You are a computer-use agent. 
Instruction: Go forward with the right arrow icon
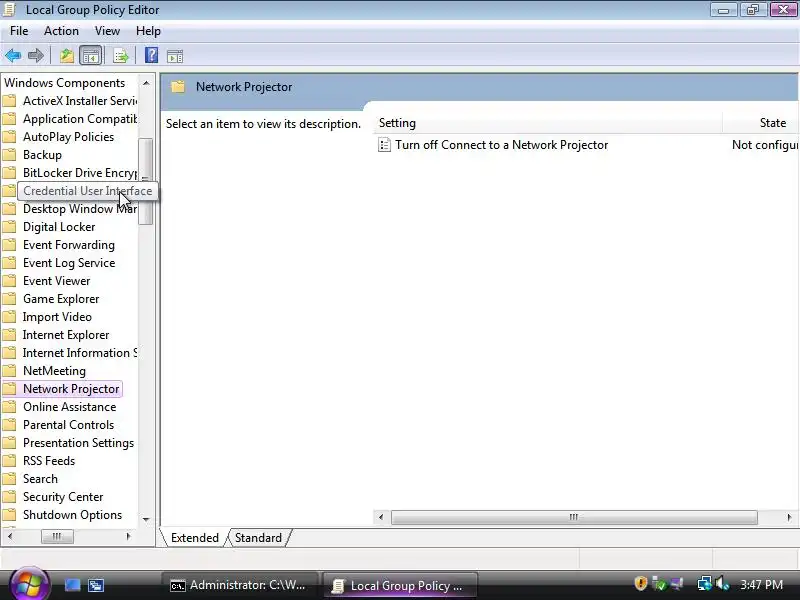(x=36, y=56)
